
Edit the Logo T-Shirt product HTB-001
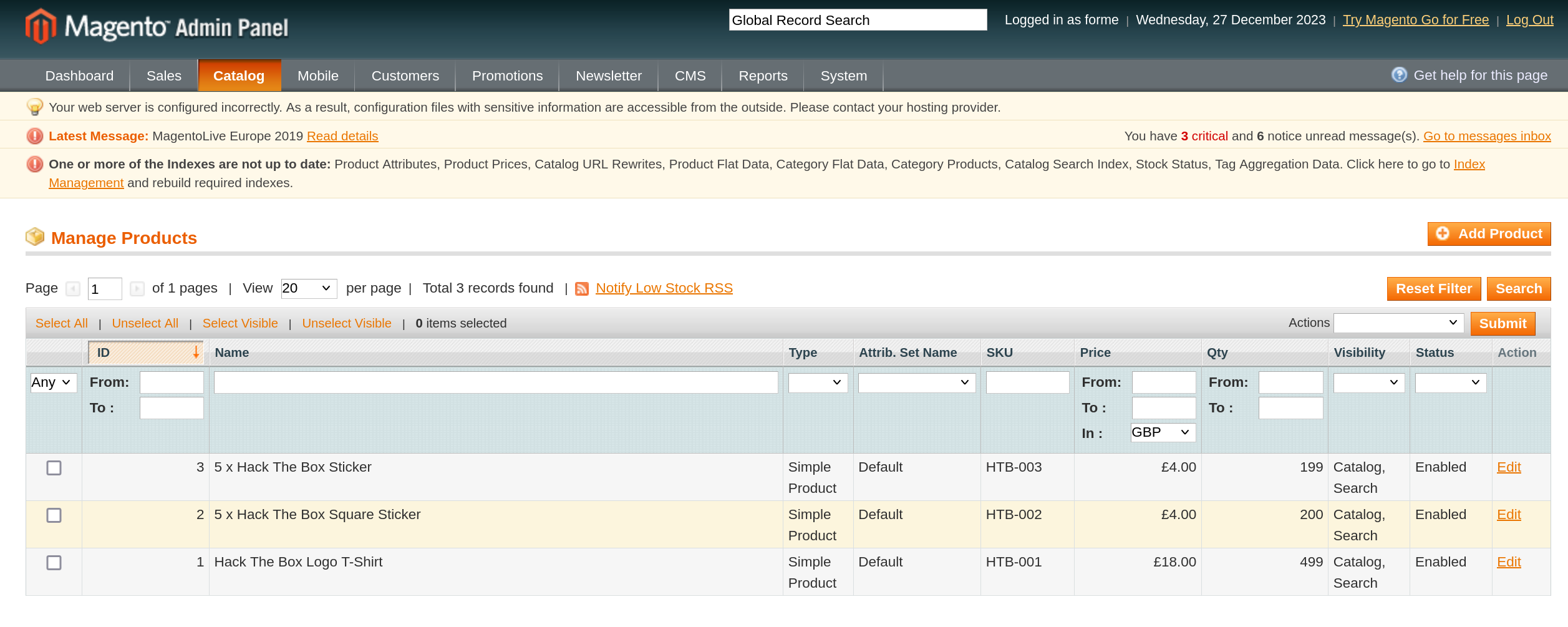point(1509,562)
